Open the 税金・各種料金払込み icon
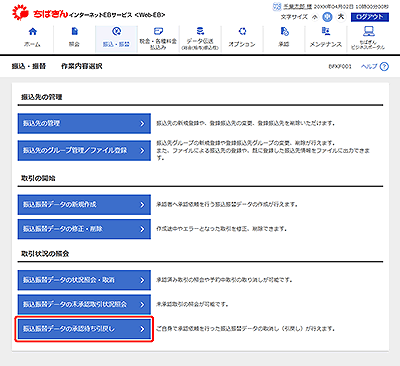This screenshot has width=400, height=366. (158, 31)
